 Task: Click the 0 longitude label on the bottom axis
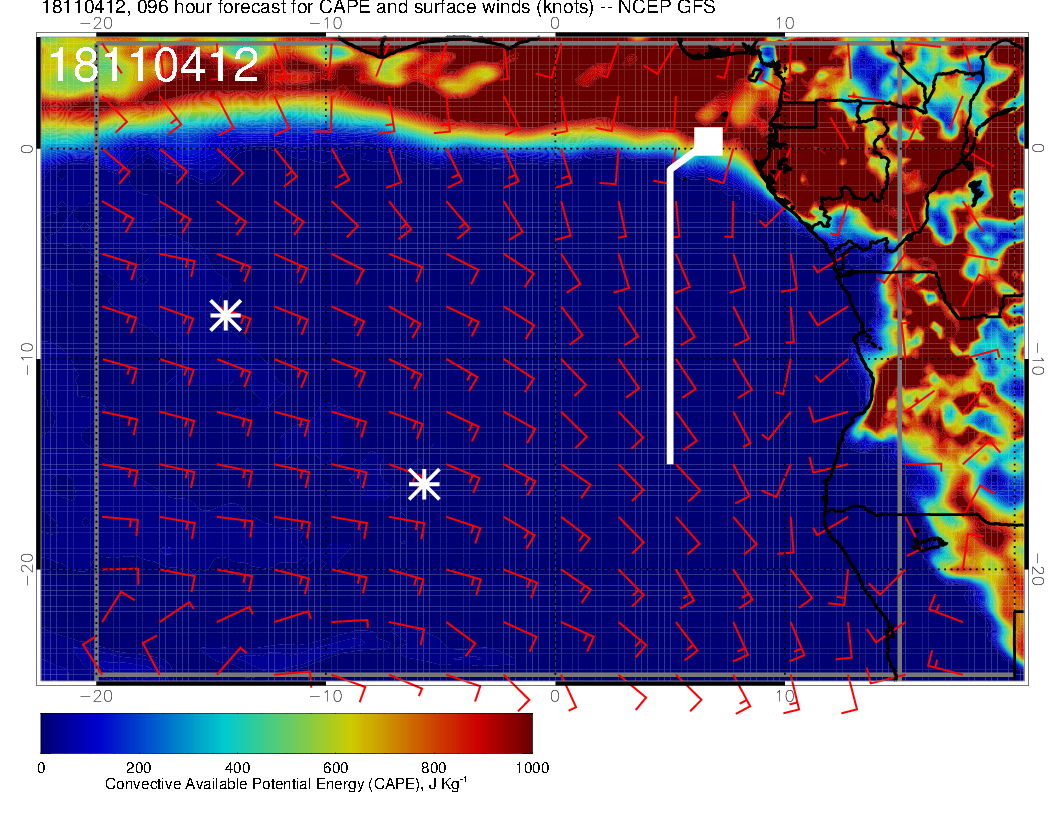pos(555,695)
